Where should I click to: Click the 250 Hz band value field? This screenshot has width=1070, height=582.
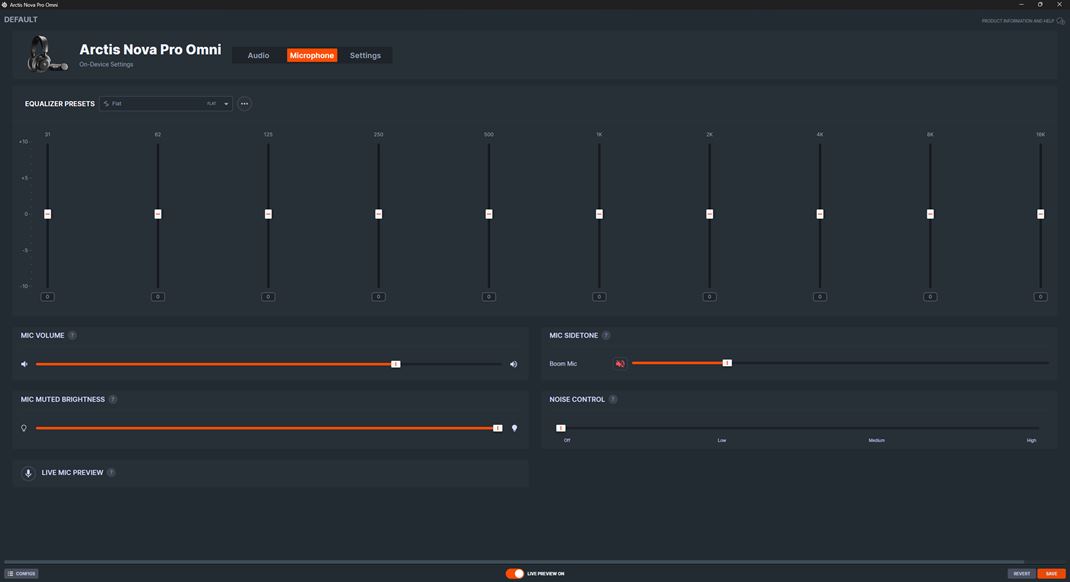379,297
